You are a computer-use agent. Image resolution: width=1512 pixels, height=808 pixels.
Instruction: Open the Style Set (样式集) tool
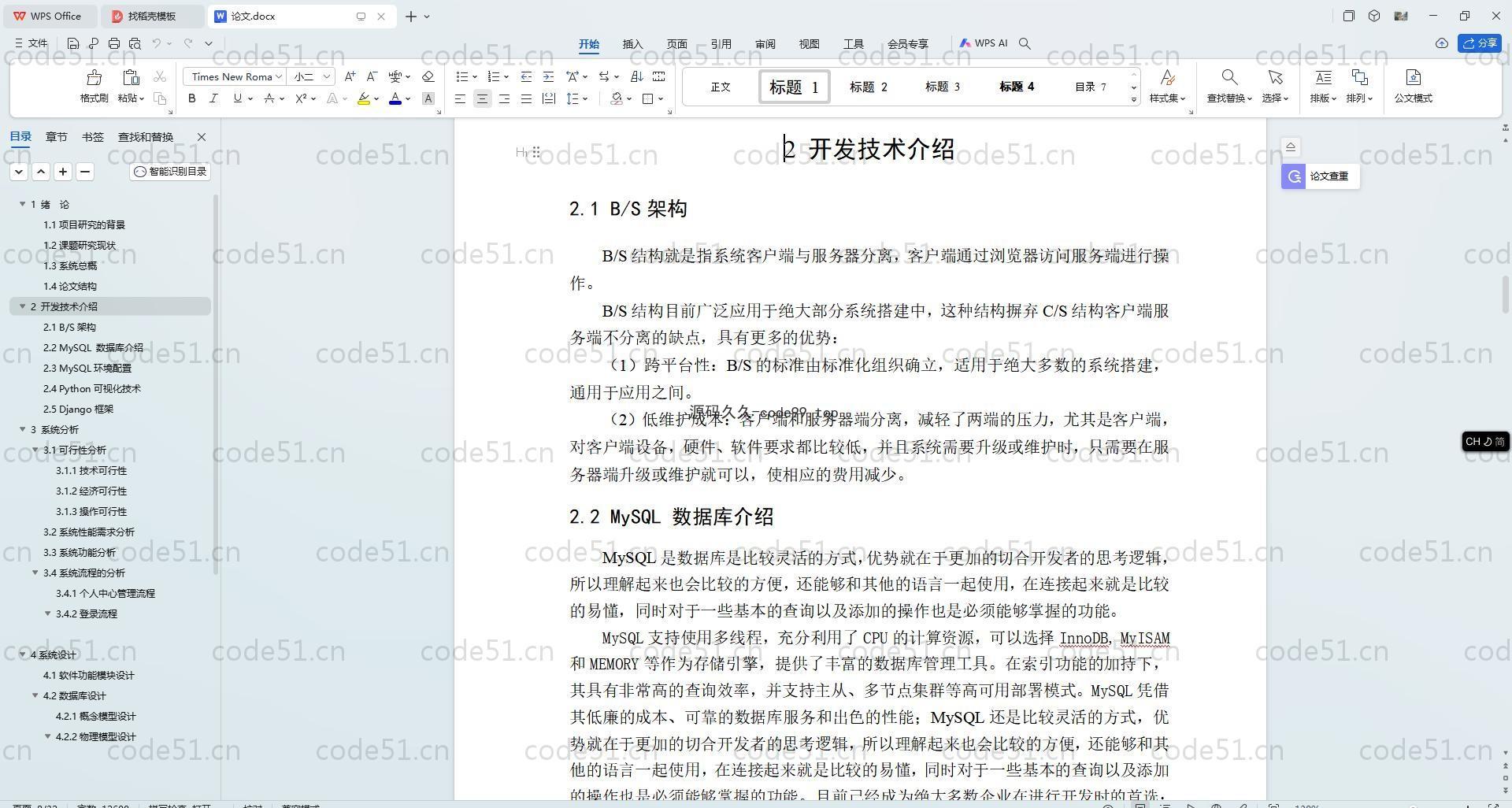click(x=1167, y=87)
